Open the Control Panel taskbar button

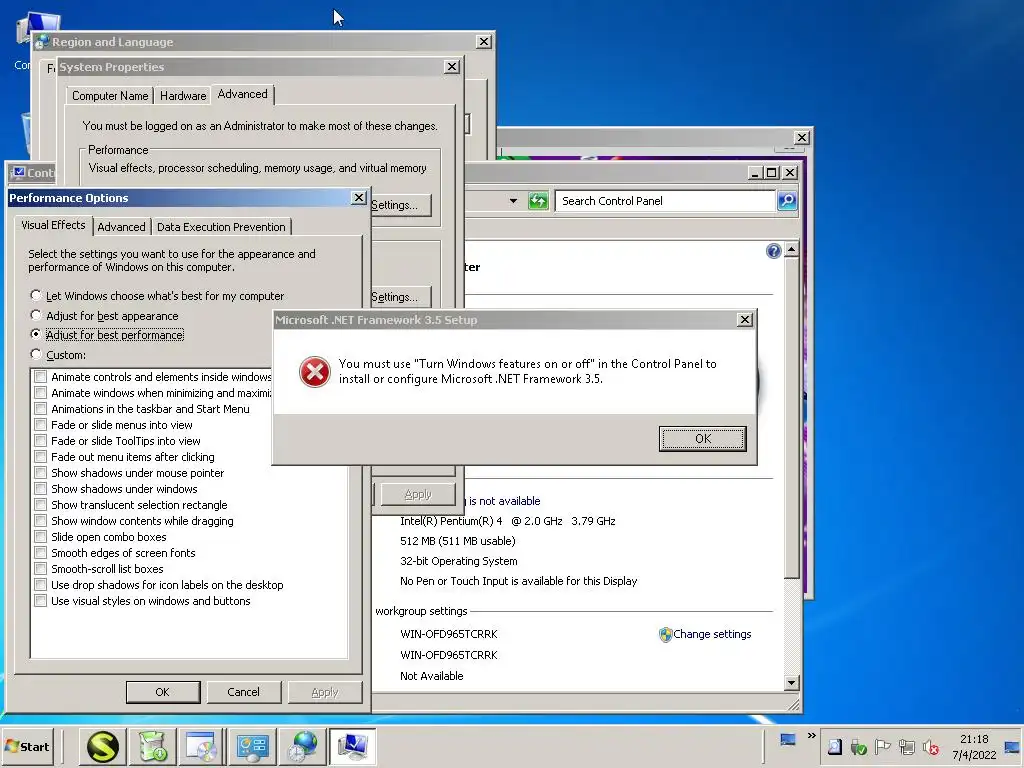pos(253,746)
